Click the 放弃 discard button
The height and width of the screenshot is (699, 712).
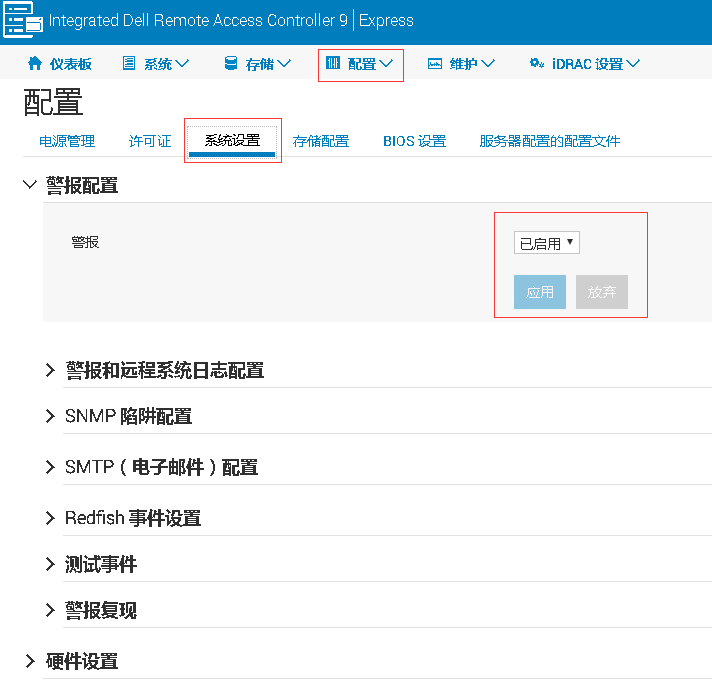(602, 292)
